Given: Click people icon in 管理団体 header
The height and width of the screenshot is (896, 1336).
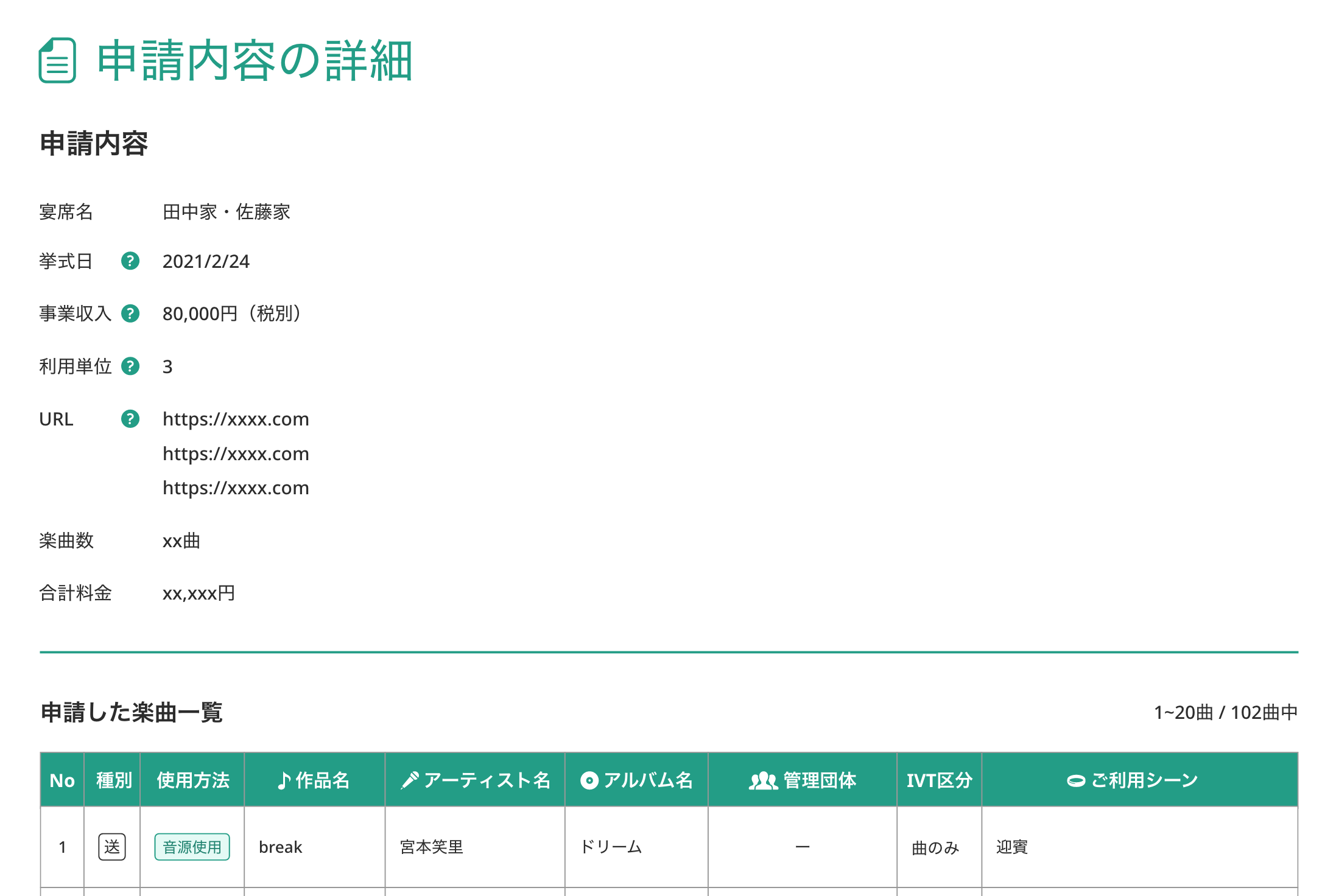Looking at the screenshot, I should tap(763, 780).
